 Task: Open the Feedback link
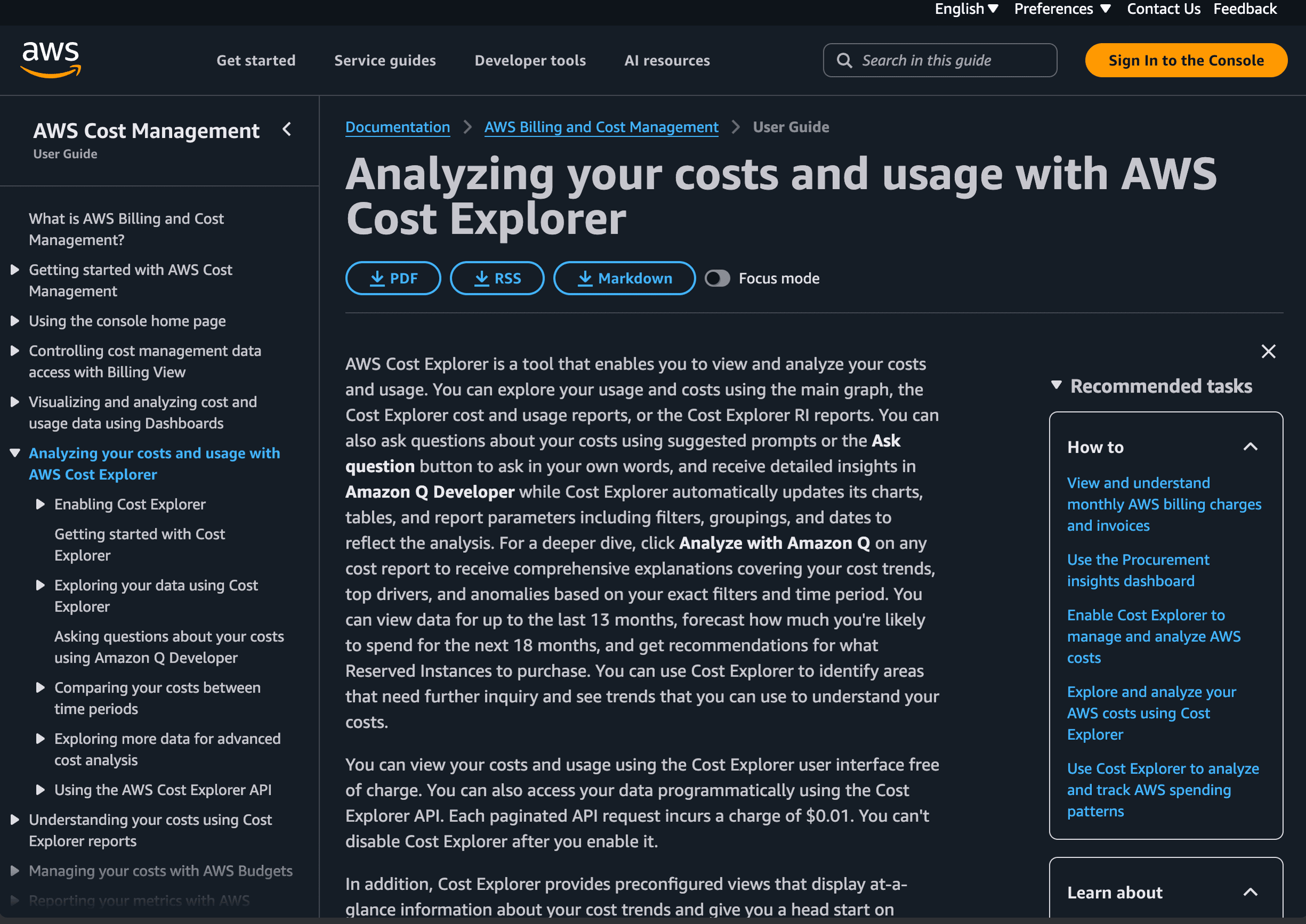[1245, 9]
